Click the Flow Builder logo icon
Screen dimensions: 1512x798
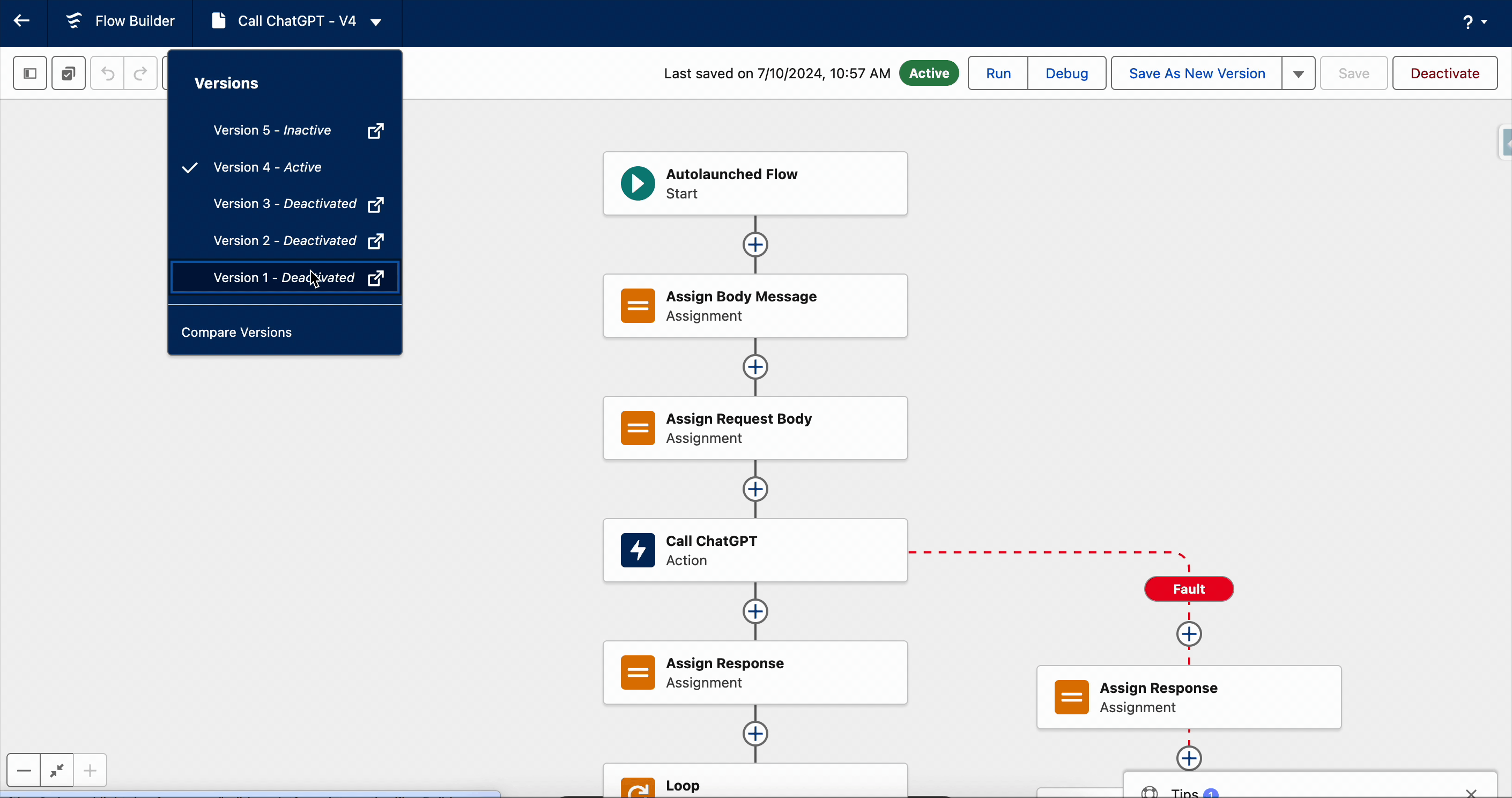coord(74,21)
